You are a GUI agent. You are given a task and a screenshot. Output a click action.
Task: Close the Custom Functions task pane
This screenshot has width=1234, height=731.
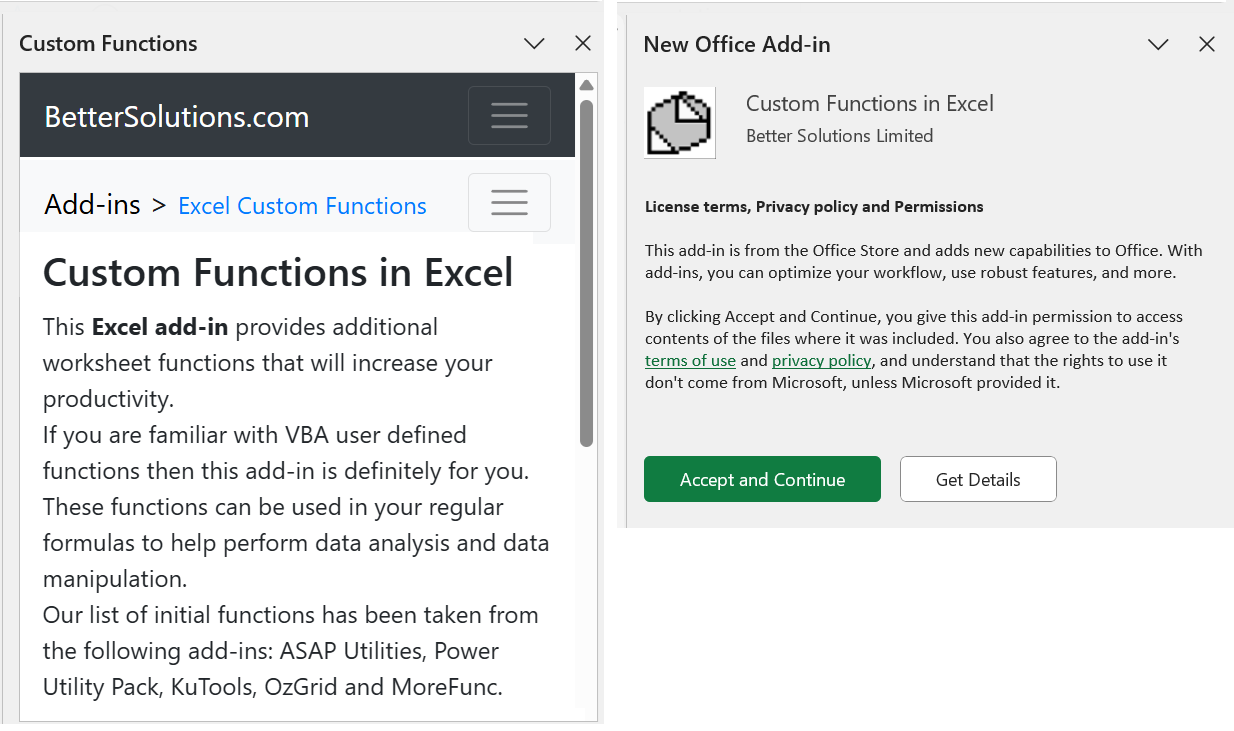click(x=583, y=43)
